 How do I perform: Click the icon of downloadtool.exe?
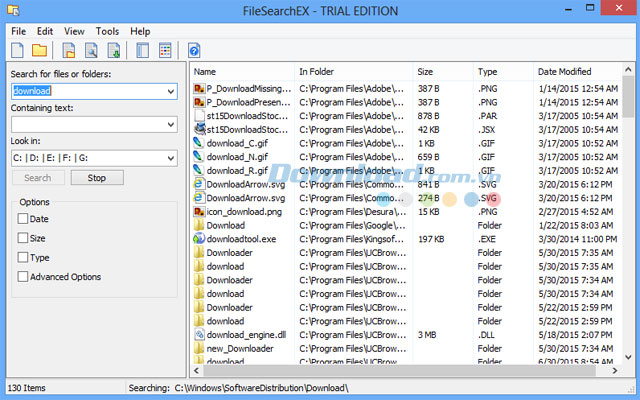(199, 239)
